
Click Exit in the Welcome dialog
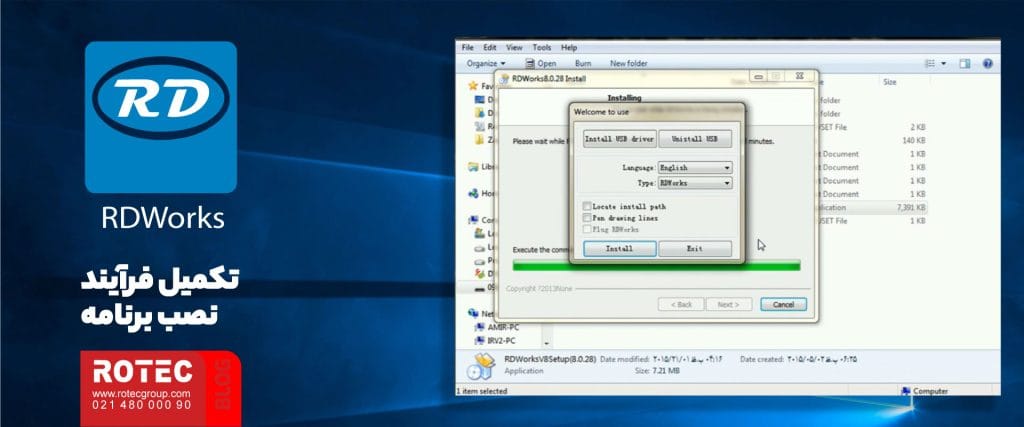(695, 249)
